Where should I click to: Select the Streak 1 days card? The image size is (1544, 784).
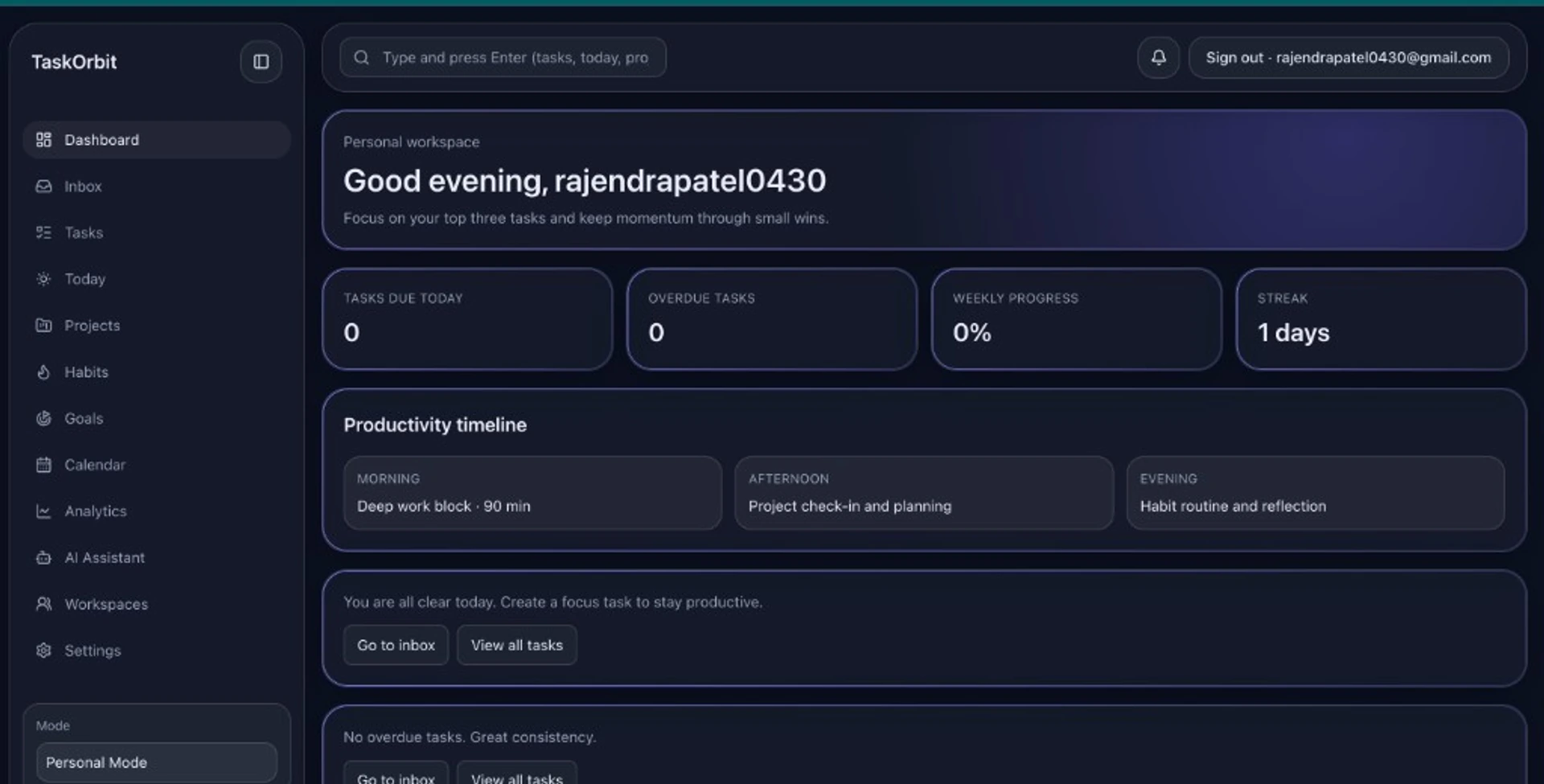(1382, 319)
